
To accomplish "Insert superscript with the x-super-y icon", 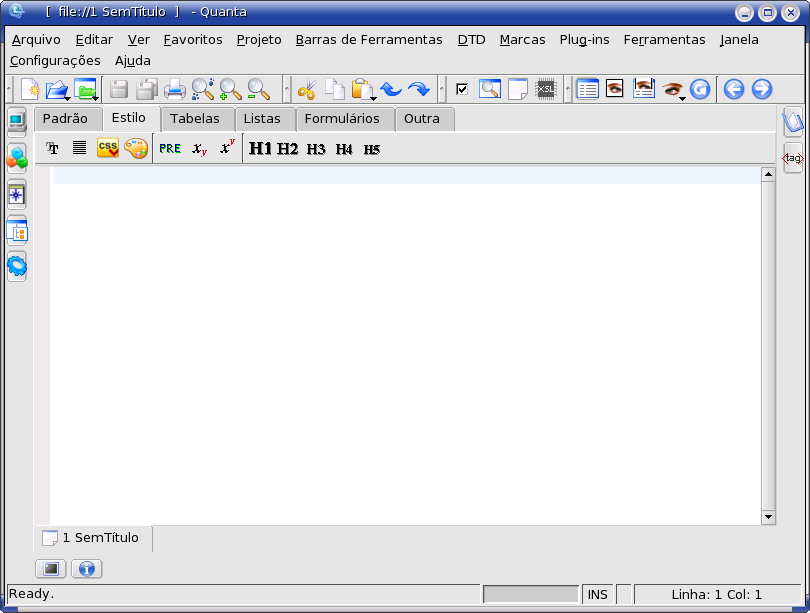I will pyautogui.click(x=227, y=148).
